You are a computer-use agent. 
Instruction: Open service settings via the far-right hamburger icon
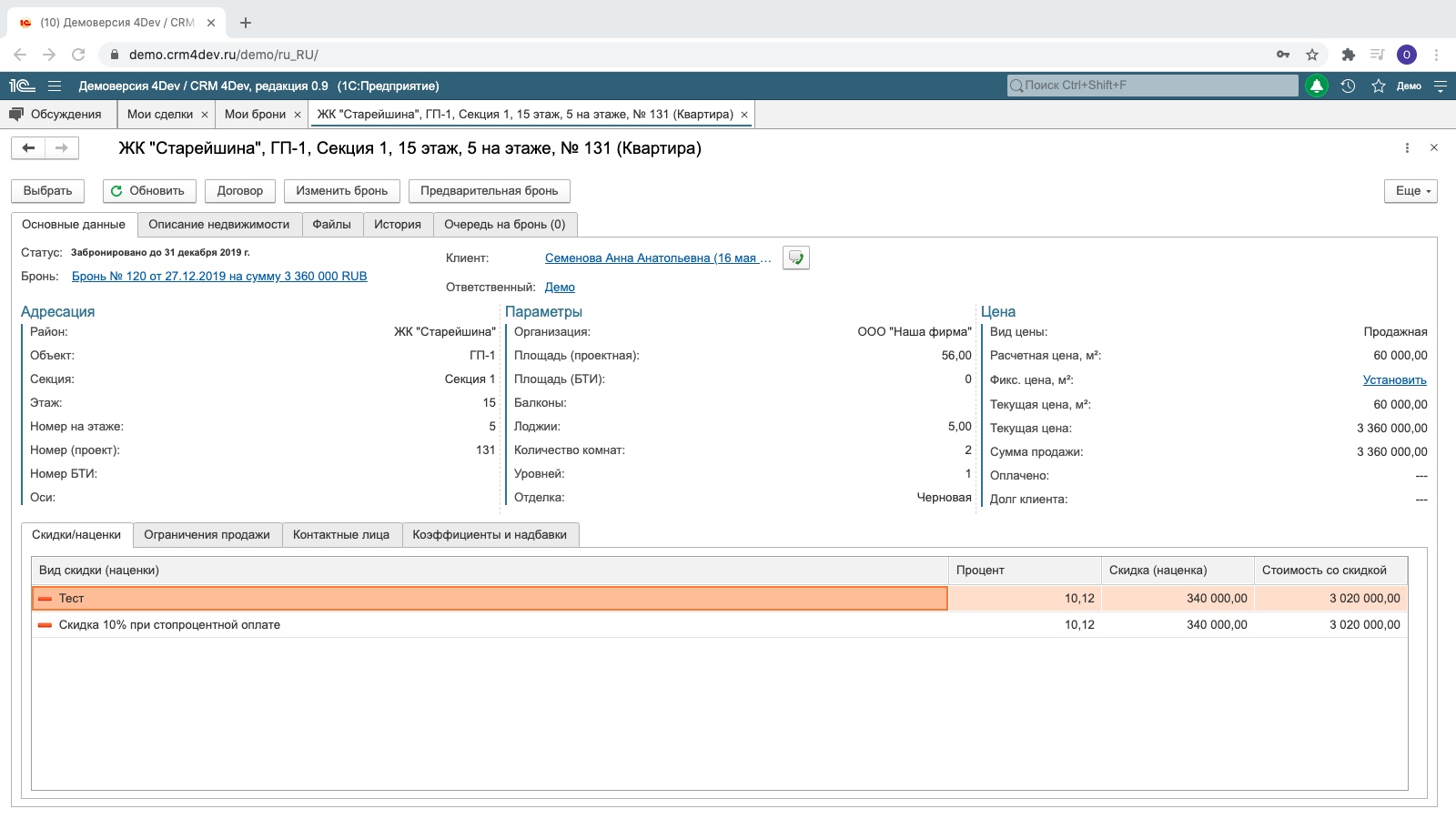(x=1439, y=86)
